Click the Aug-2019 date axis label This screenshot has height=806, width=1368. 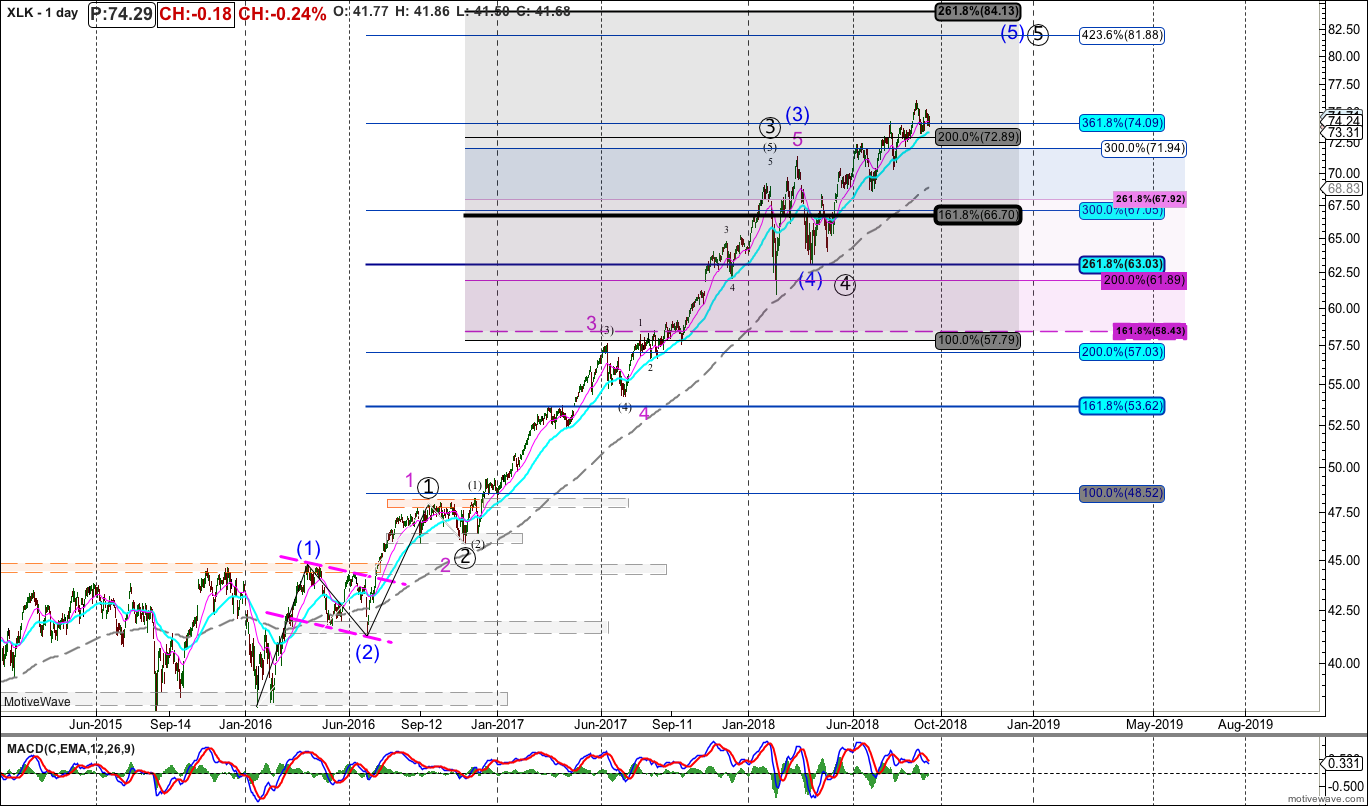click(1245, 724)
